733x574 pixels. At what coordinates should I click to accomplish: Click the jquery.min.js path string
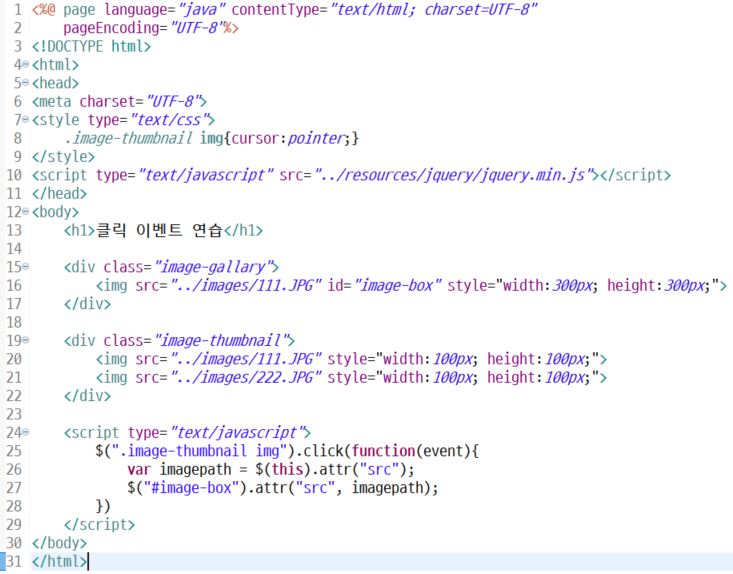click(454, 175)
